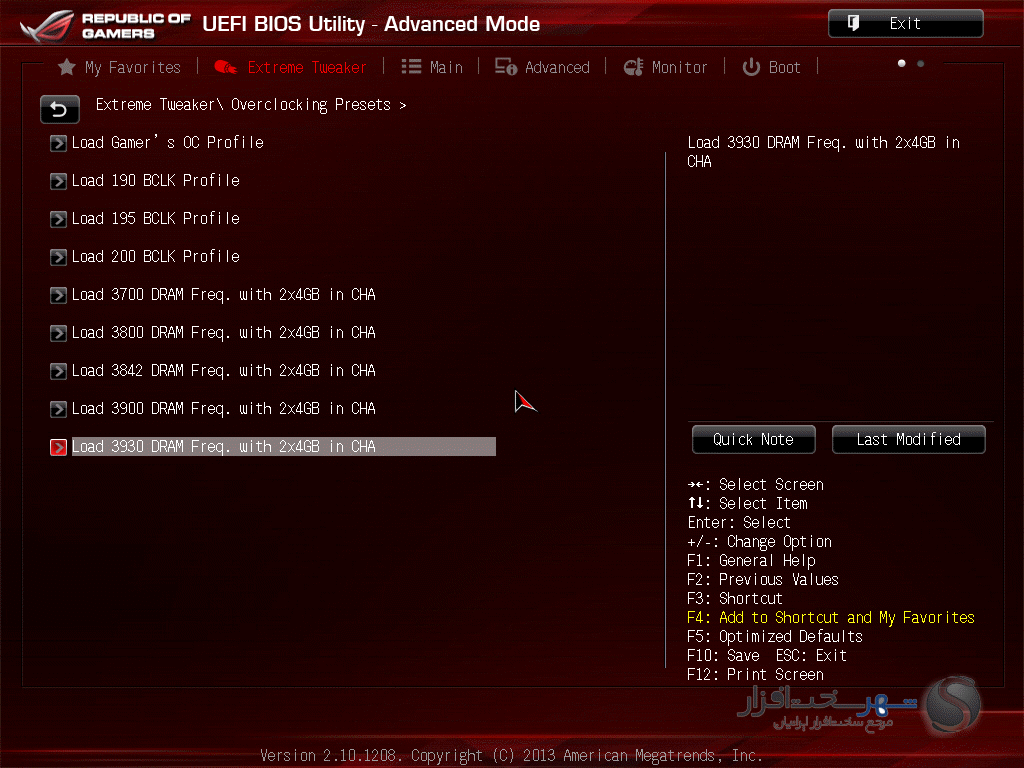This screenshot has width=1024, height=768.
Task: Open the My Favorites tab
Action: click(x=120, y=67)
